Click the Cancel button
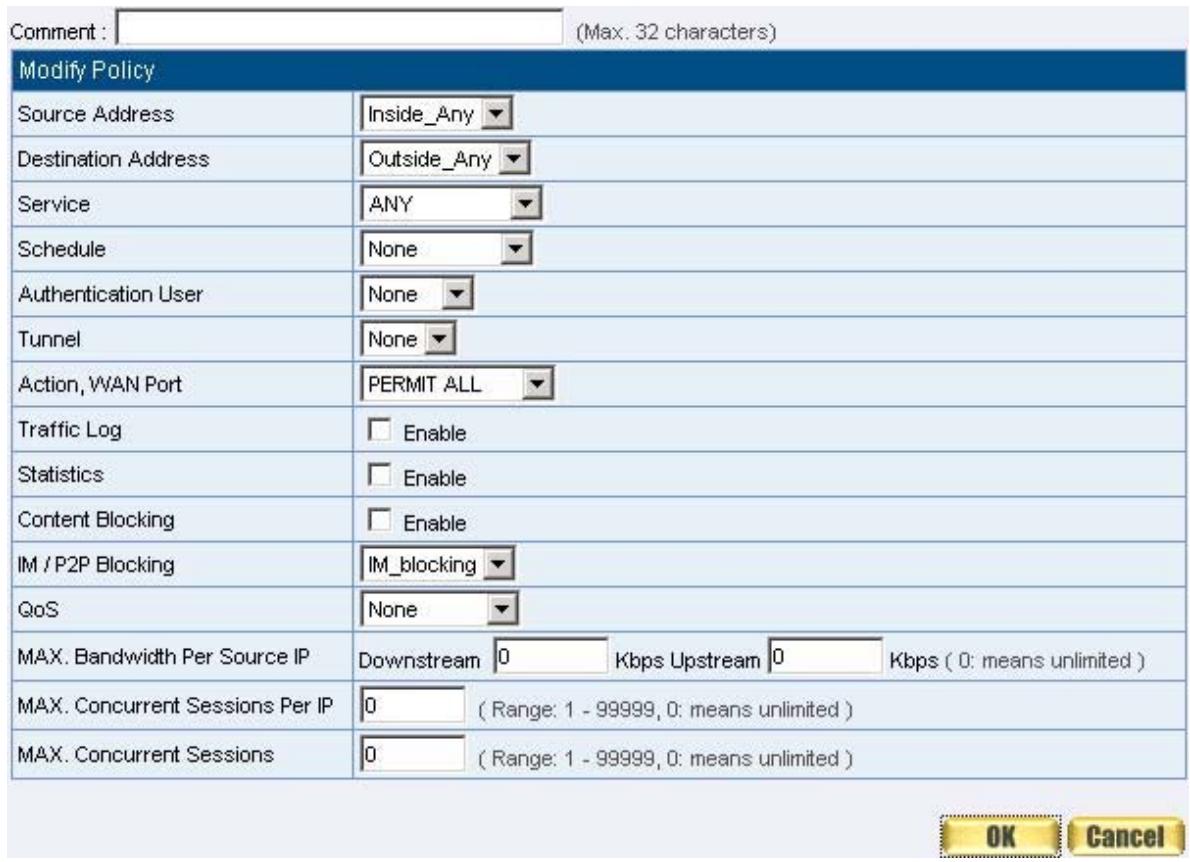Viewport: 1190px width, 862px height. [1125, 836]
